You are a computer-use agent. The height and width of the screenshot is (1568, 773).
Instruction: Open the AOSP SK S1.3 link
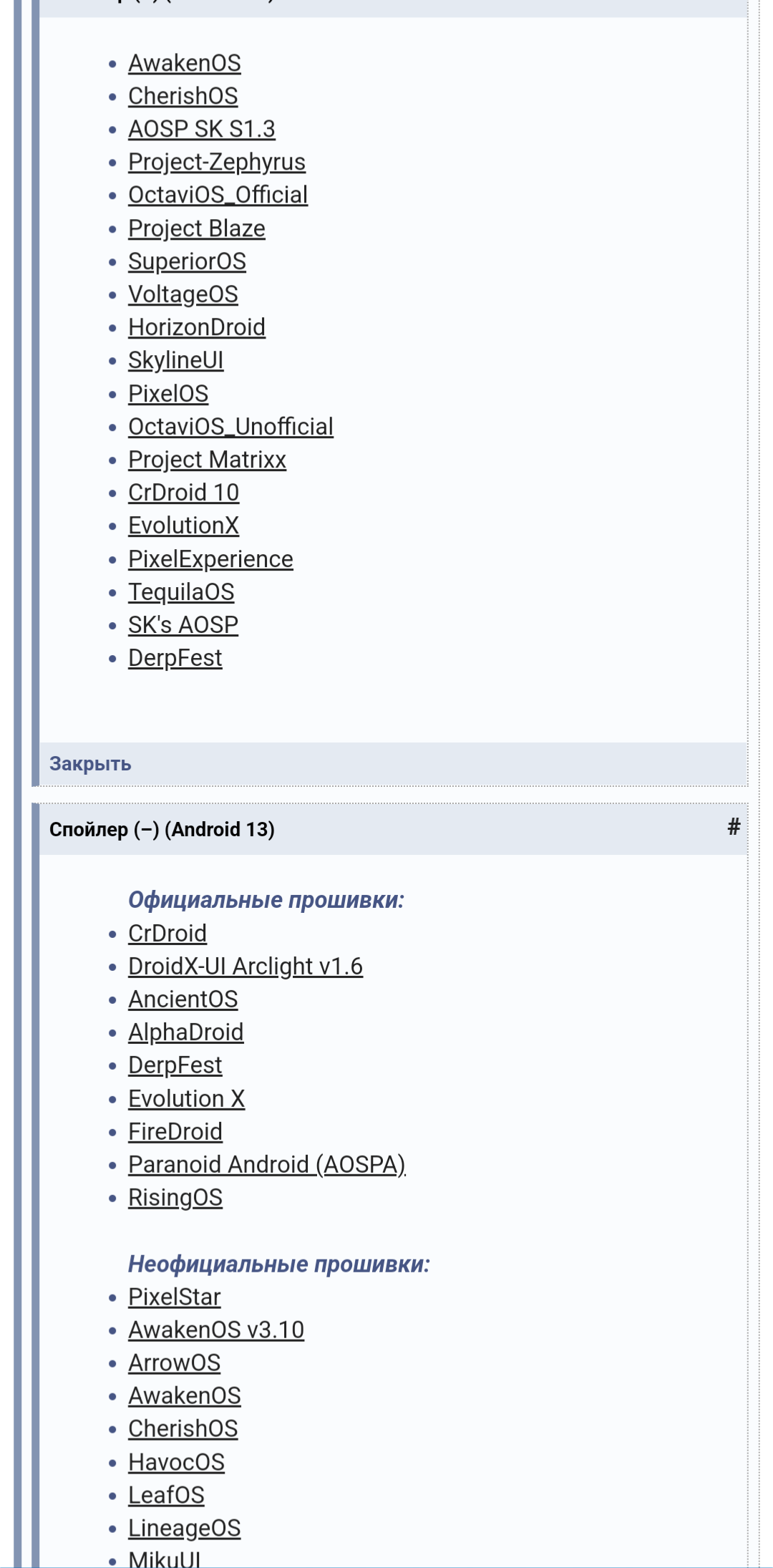point(202,129)
